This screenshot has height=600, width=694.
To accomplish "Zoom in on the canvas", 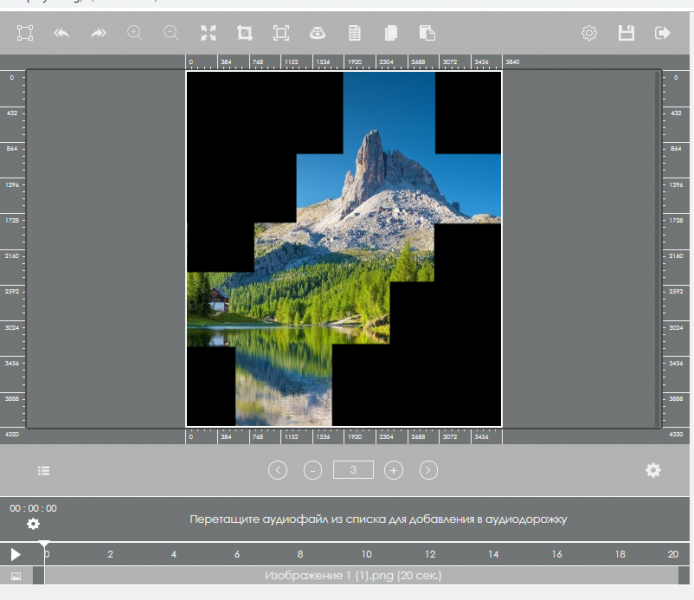I will (135, 33).
